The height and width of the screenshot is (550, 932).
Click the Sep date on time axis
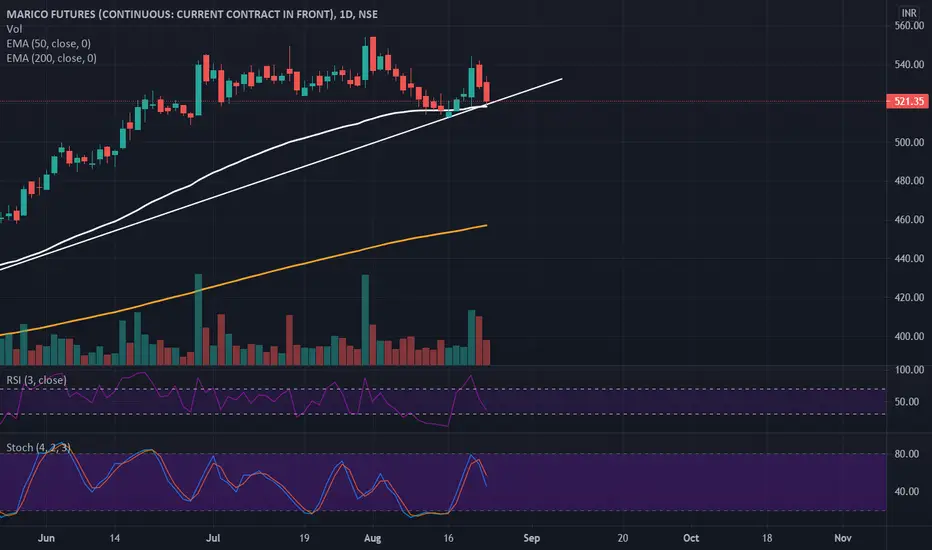tap(531, 538)
